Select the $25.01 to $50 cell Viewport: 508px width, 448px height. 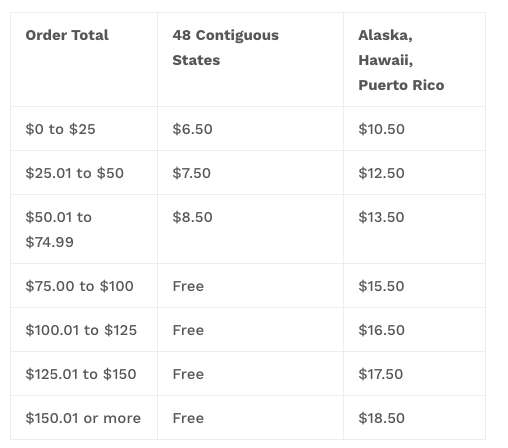pos(75,173)
